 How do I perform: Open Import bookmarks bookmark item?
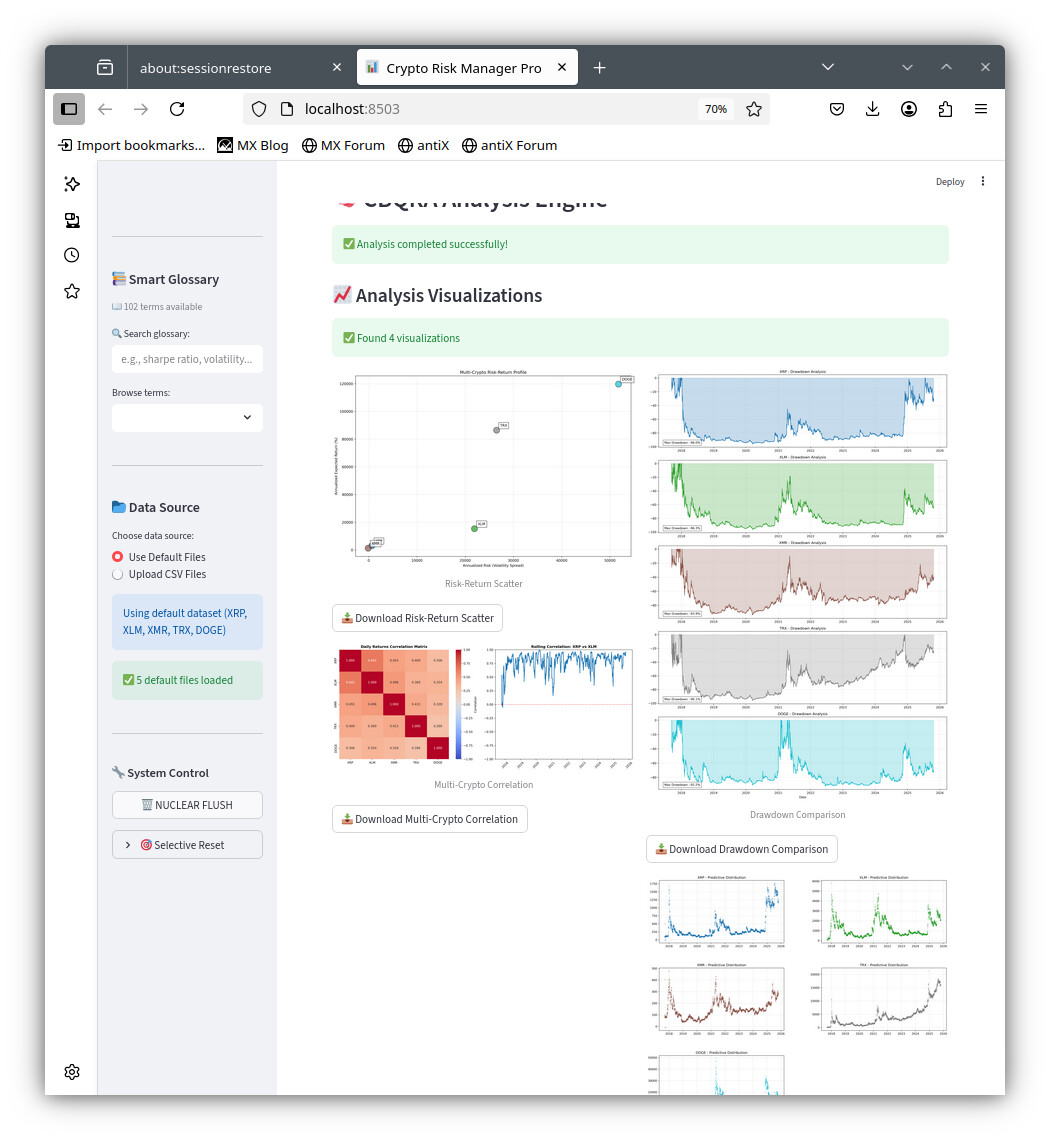(132, 145)
